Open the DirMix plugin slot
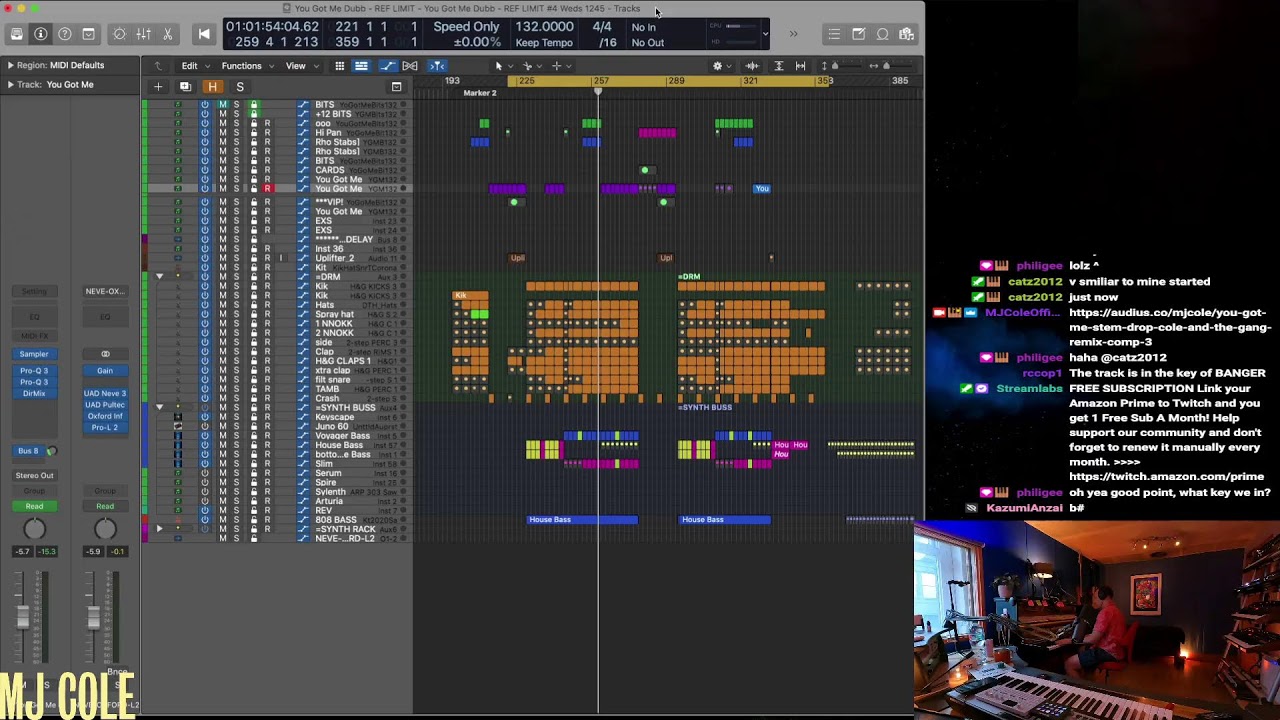This screenshot has height=720, width=1280. click(x=34, y=393)
